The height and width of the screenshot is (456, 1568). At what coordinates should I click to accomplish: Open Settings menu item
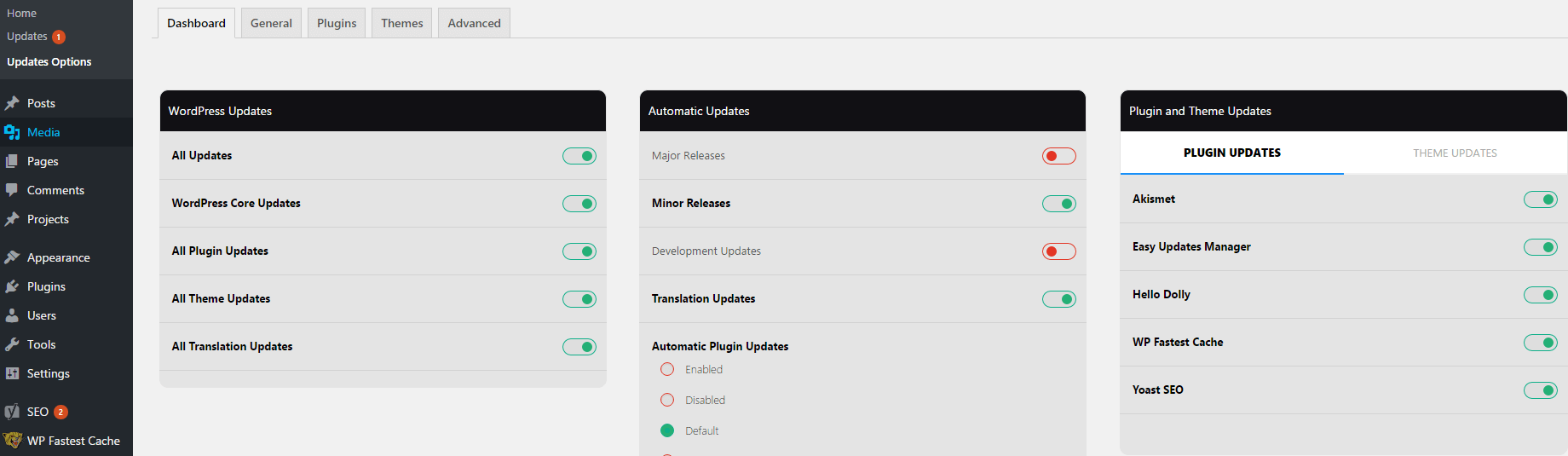pos(66,373)
